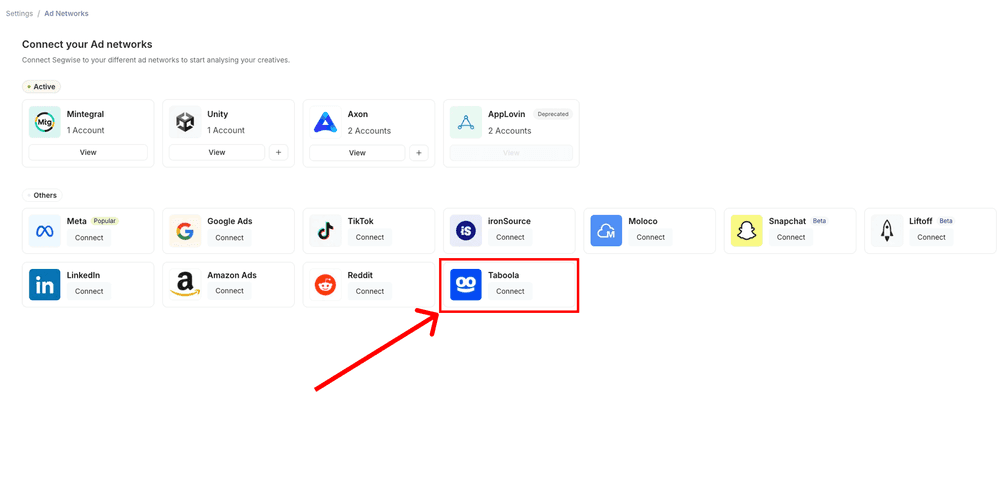
Task: Go to Settings breadcrumb
Action: [19, 13]
